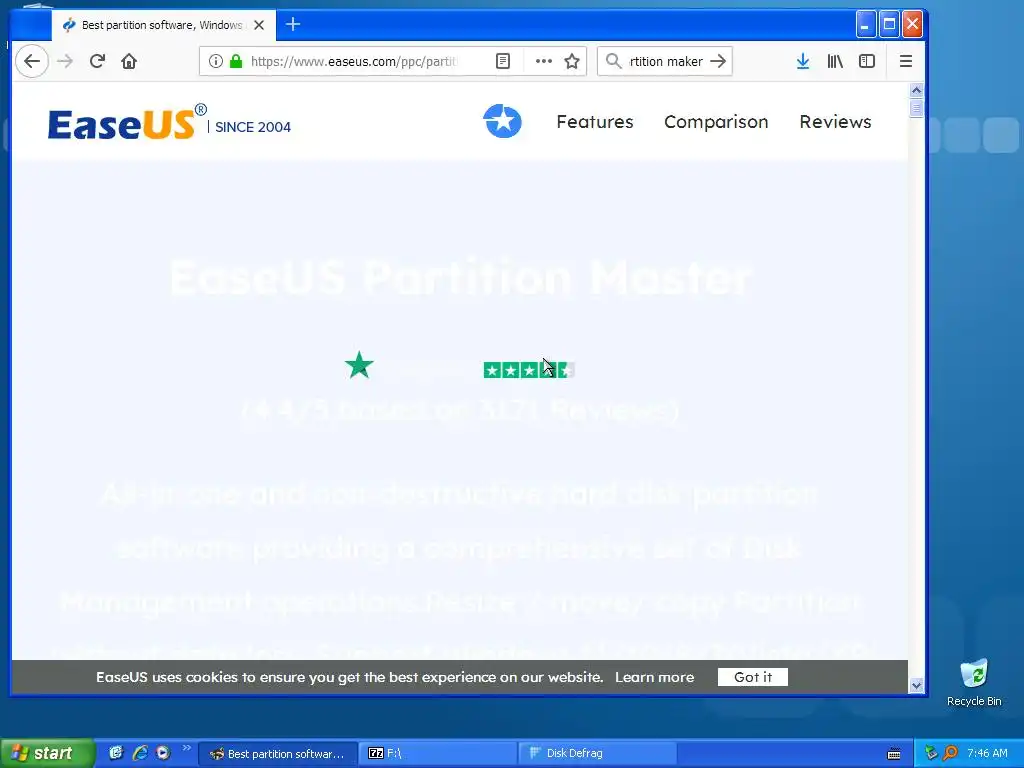Viewport: 1024px width, 768px height.
Task: Click the Trustpilot star rating bar
Action: click(x=529, y=370)
